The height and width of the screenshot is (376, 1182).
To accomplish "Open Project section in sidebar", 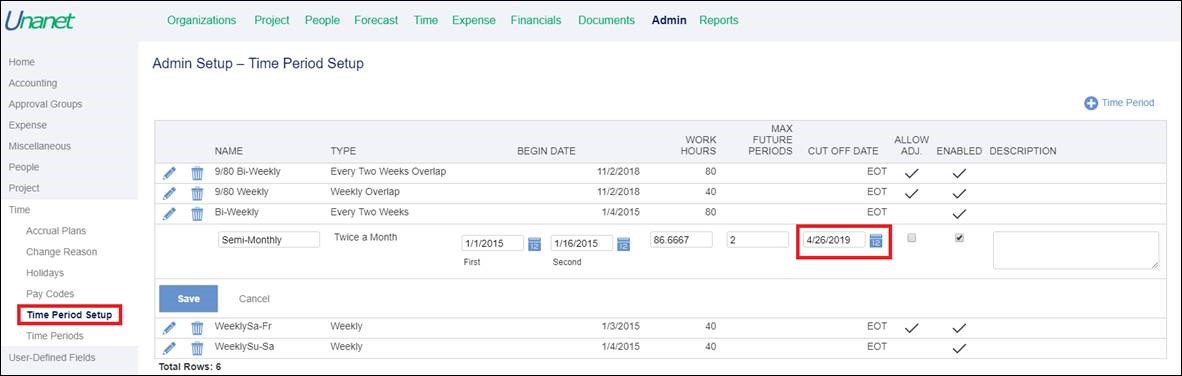I will (x=24, y=188).
